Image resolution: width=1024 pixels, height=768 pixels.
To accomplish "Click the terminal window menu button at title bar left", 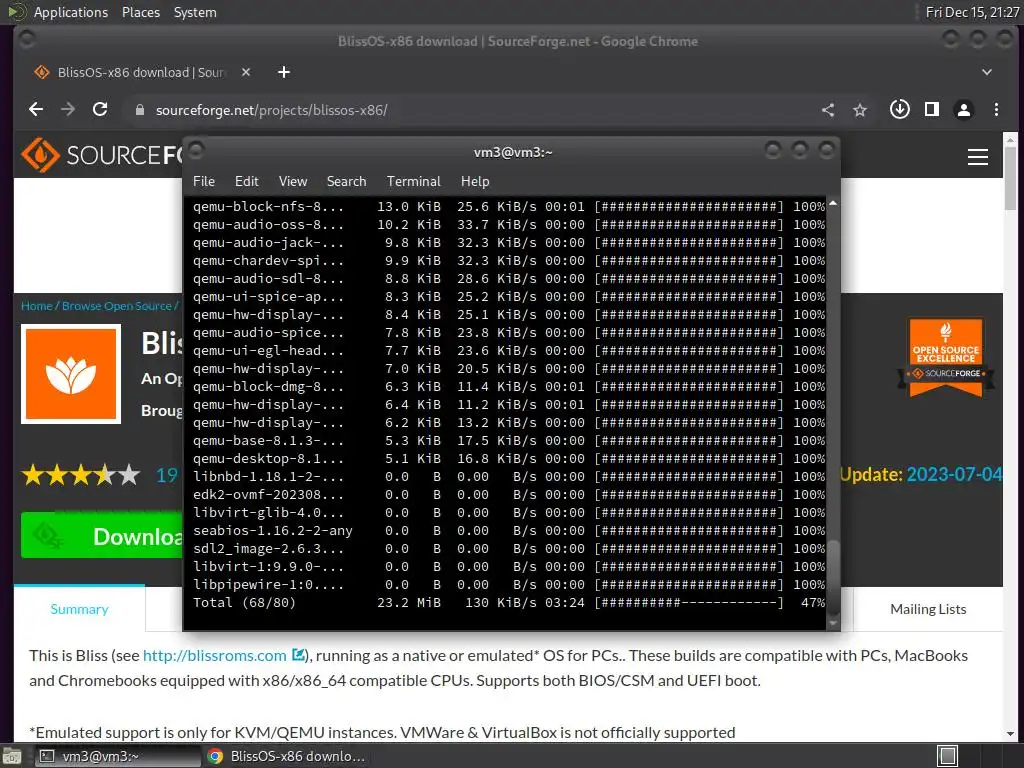I will (196, 151).
